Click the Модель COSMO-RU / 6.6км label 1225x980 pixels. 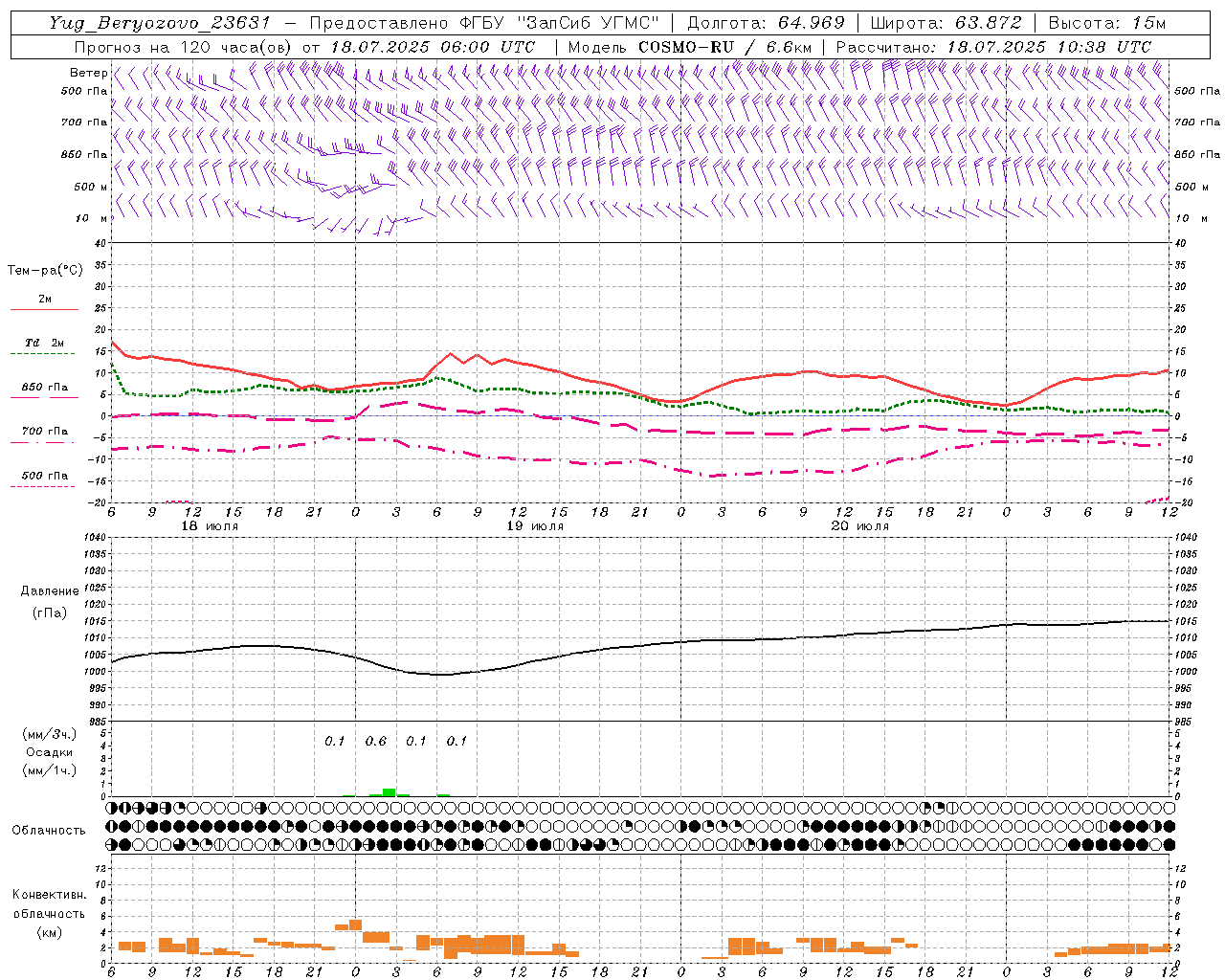coord(691,47)
